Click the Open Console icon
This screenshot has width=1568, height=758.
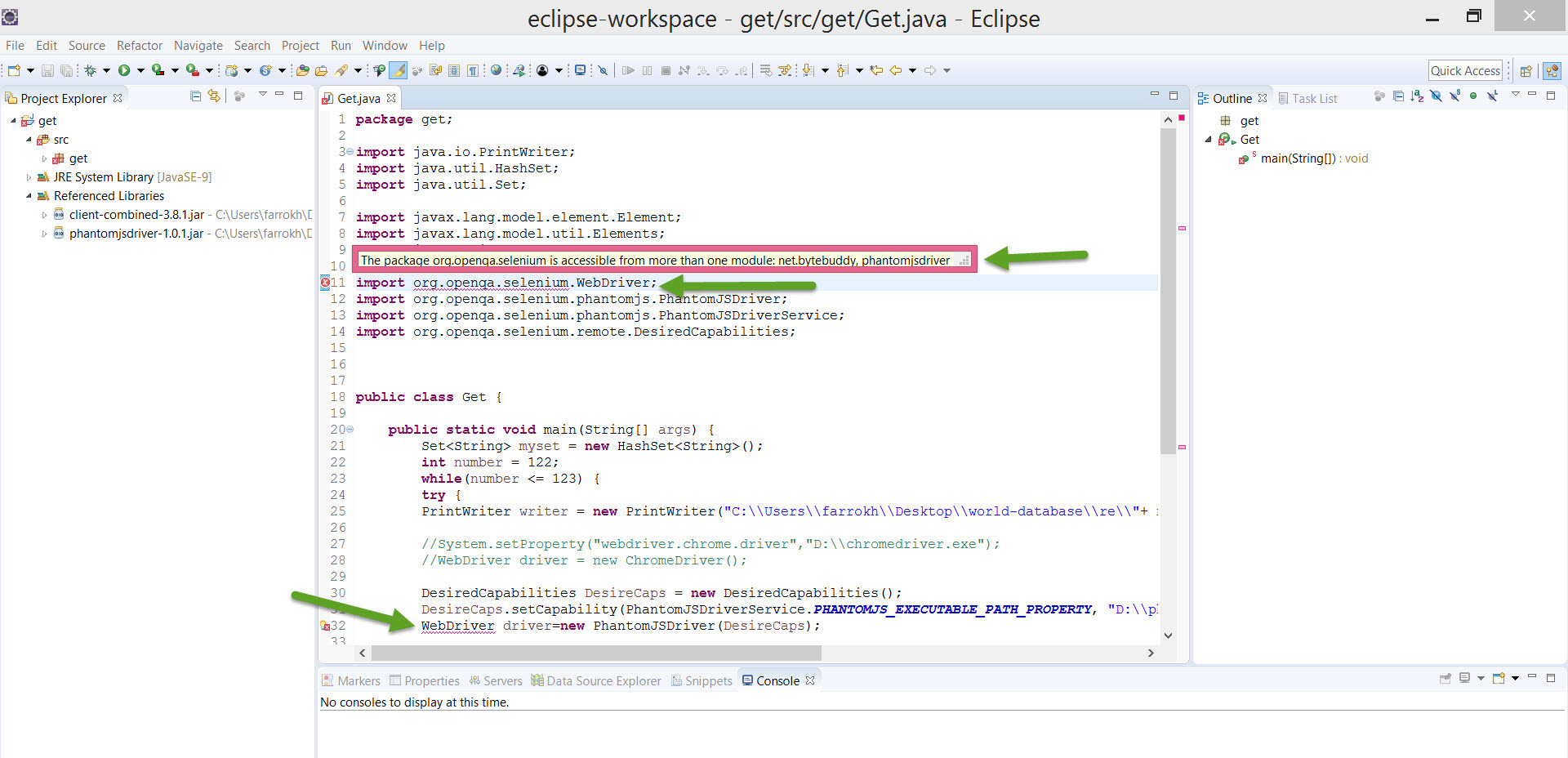(1499, 678)
